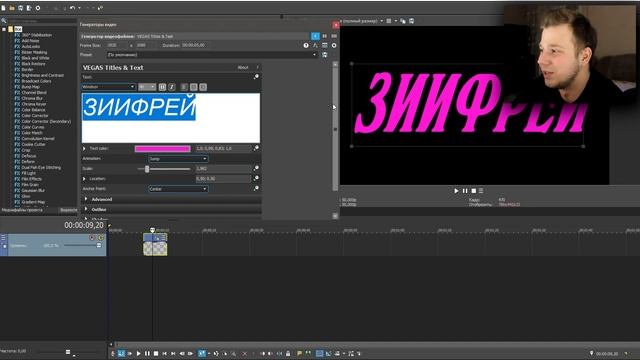Select center text alignment button

(x=193, y=87)
